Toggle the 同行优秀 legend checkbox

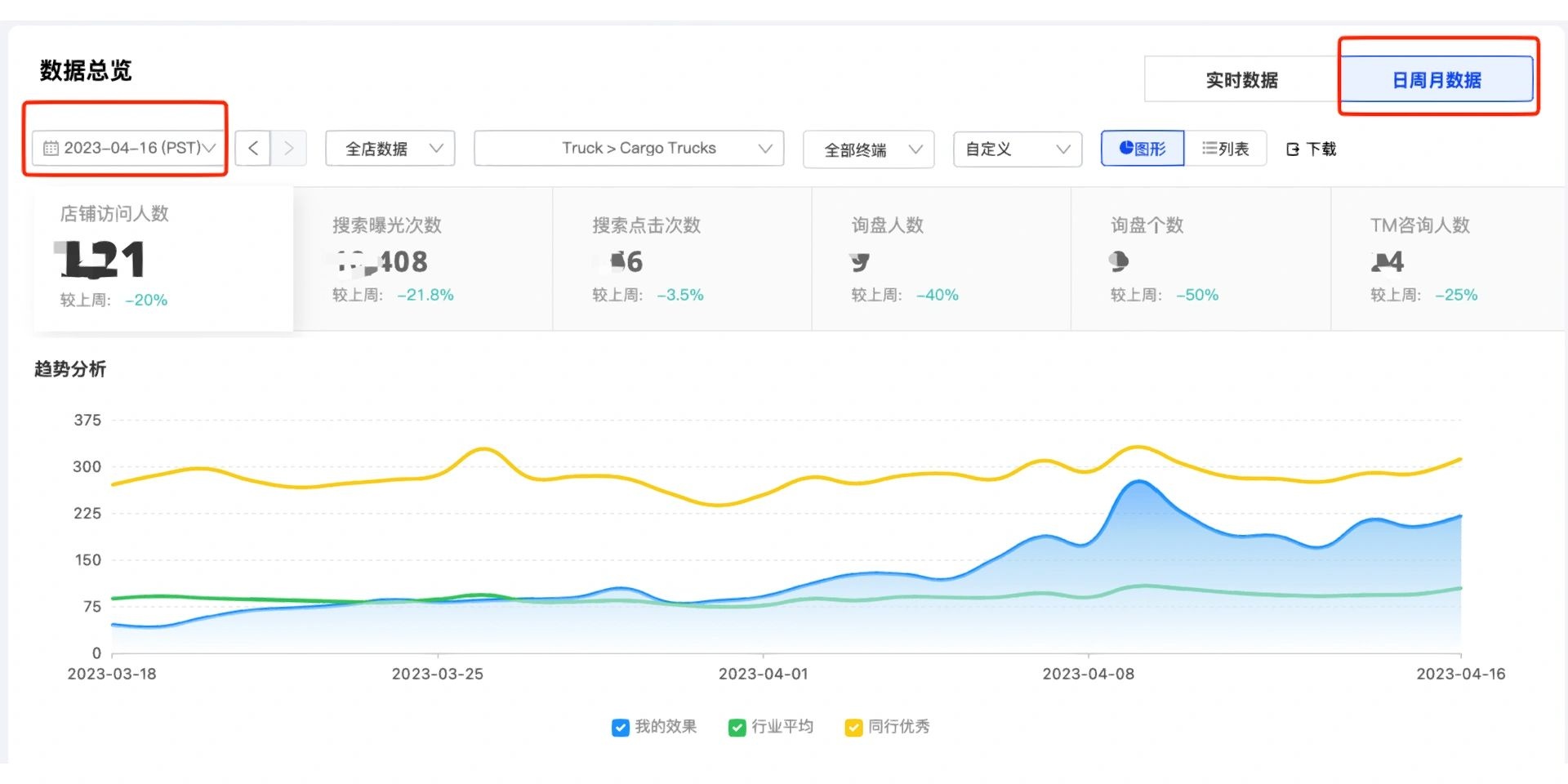(x=853, y=727)
